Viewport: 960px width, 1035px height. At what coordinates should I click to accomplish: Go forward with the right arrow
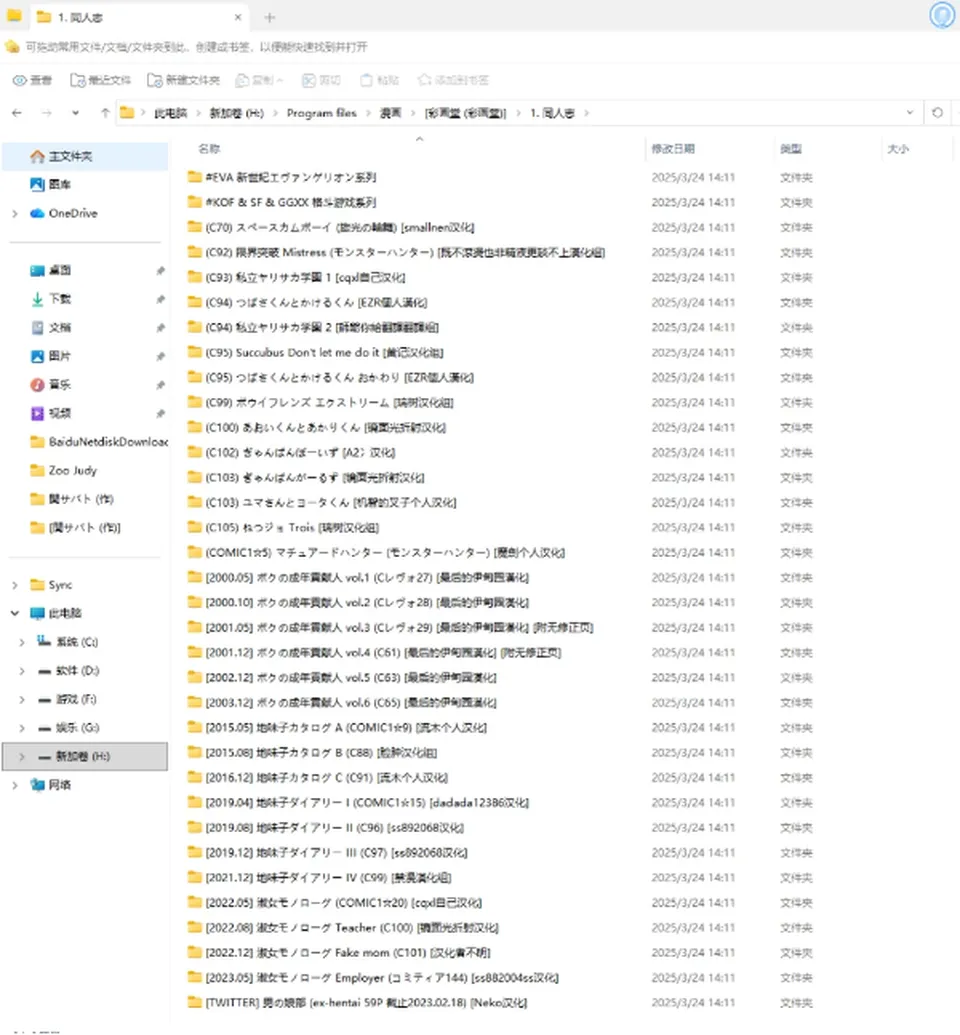coord(46,114)
